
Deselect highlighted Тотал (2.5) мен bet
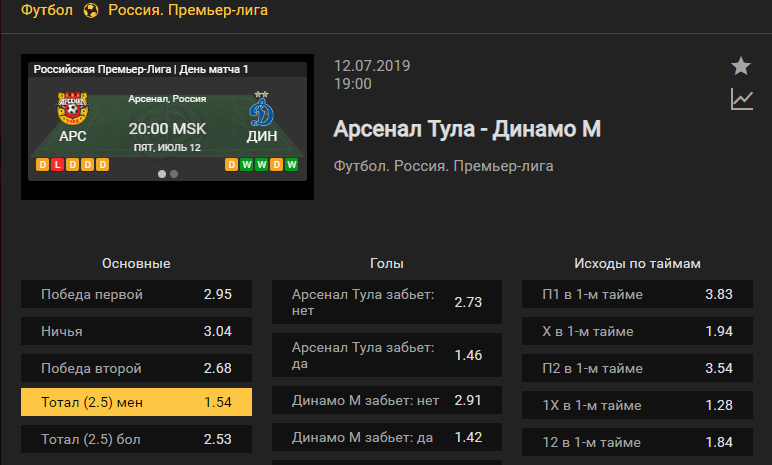coord(136,402)
